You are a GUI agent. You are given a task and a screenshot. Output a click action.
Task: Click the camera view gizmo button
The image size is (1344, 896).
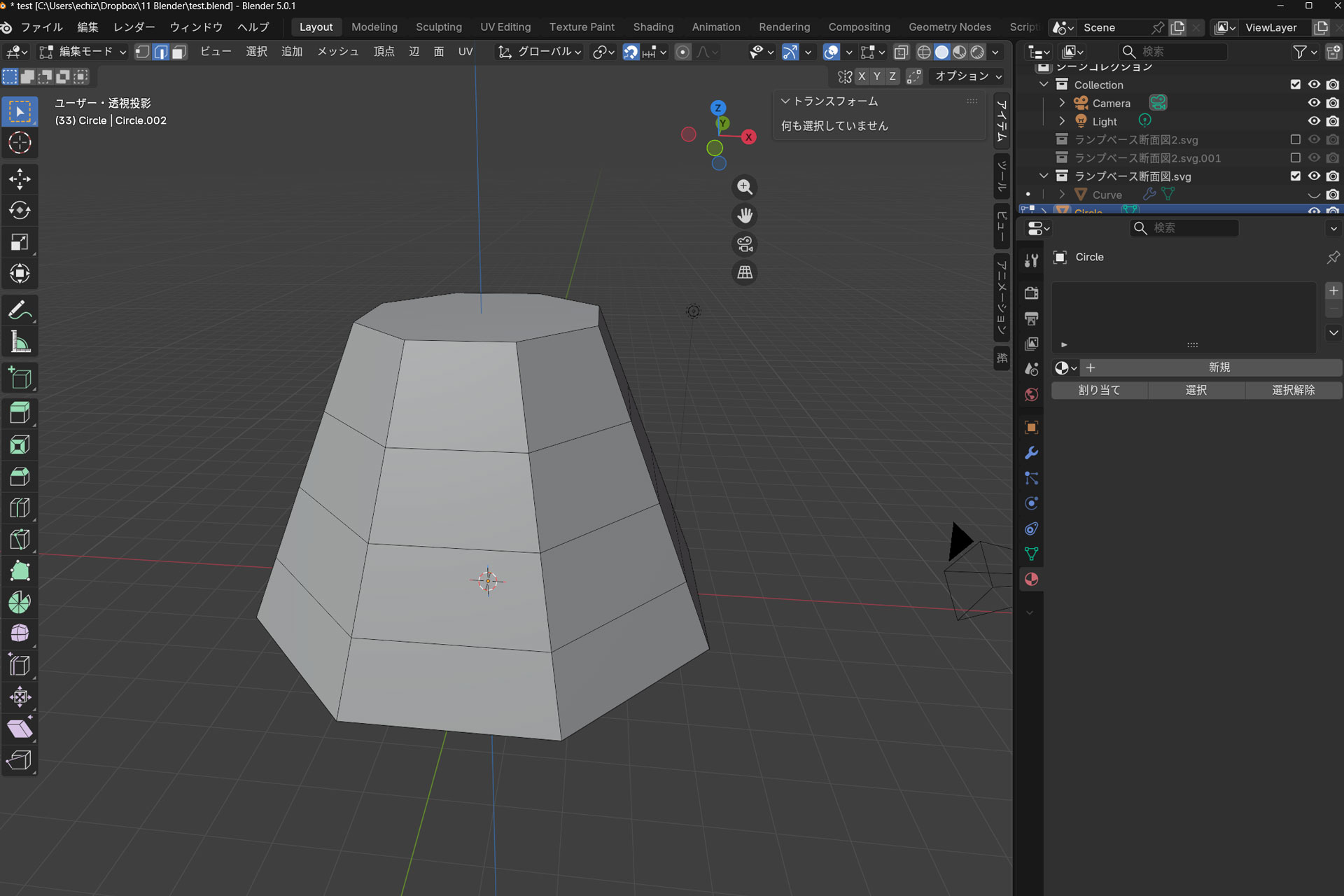point(745,244)
